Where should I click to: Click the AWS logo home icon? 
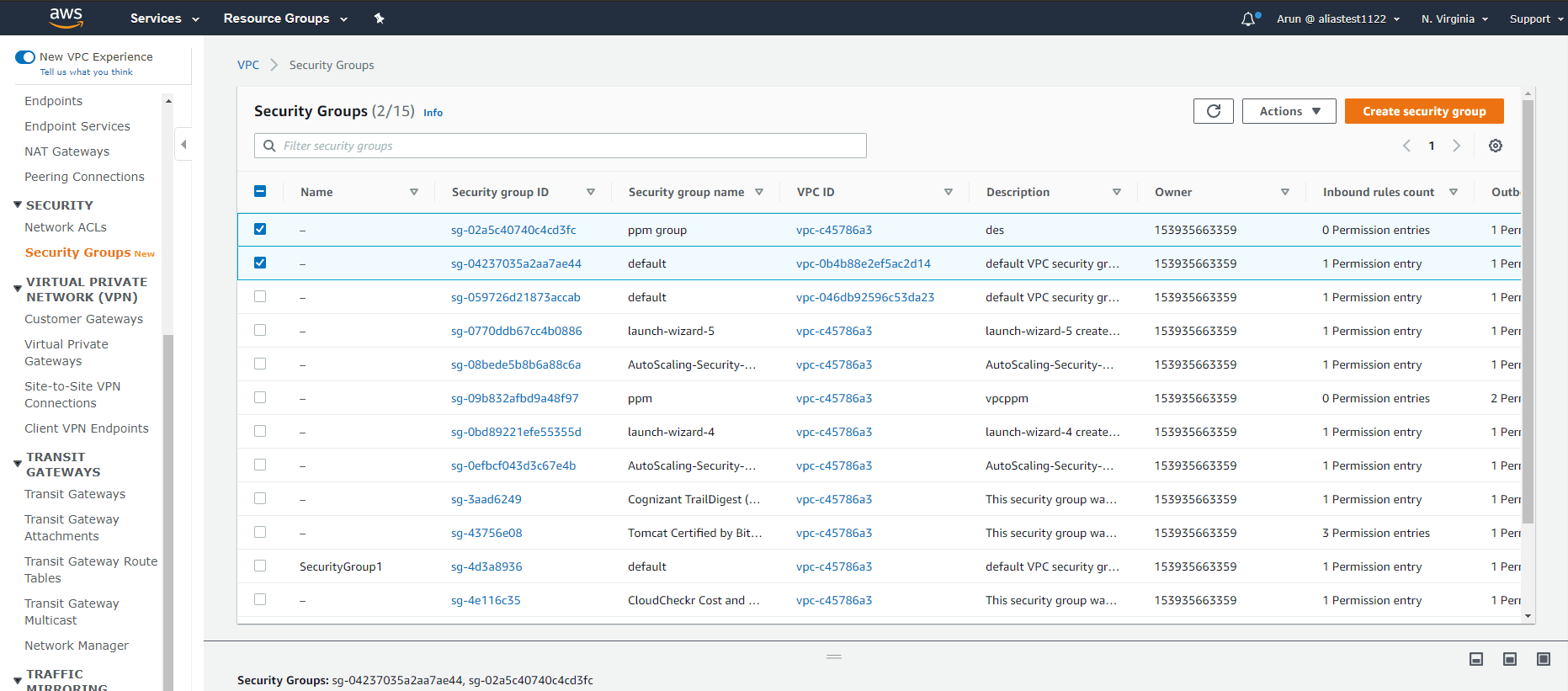point(66,17)
